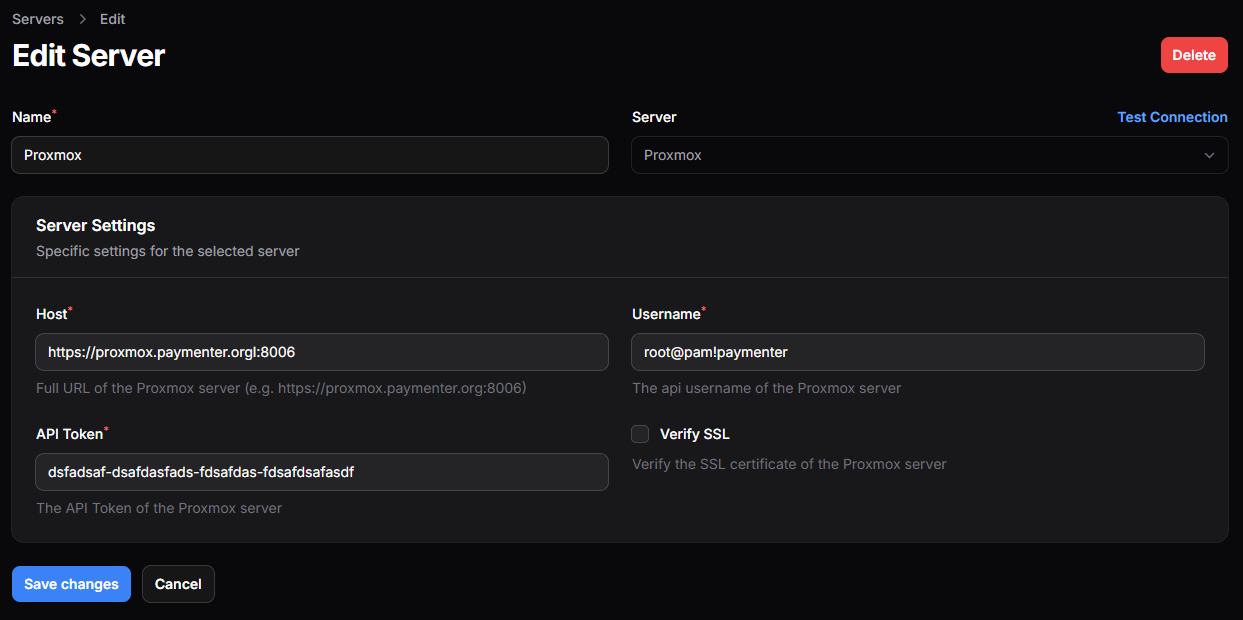Save changes to the server
This screenshot has height=620, width=1243.
pyautogui.click(x=71, y=584)
